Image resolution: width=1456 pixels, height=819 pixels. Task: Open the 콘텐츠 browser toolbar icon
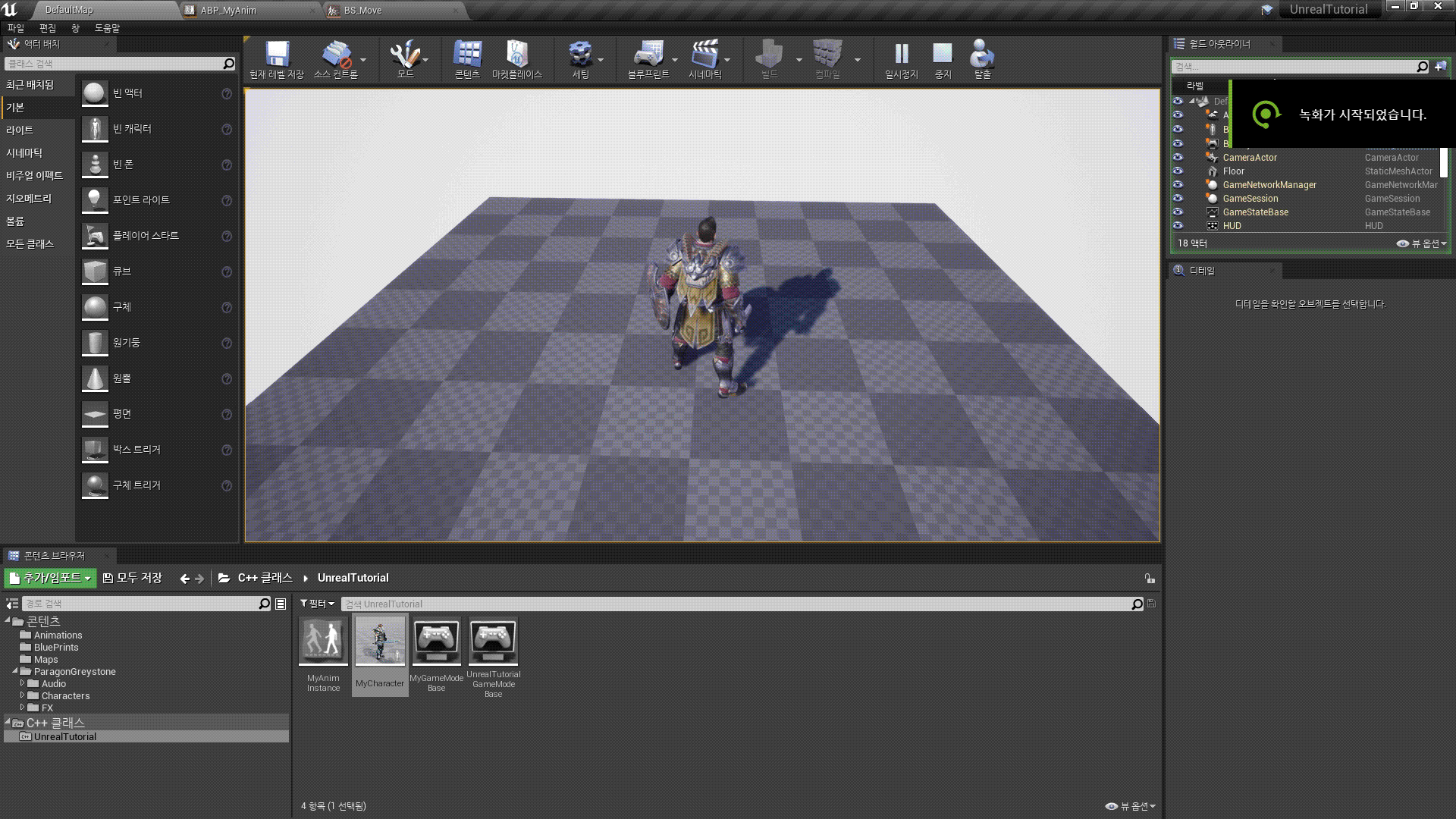pyautogui.click(x=467, y=59)
